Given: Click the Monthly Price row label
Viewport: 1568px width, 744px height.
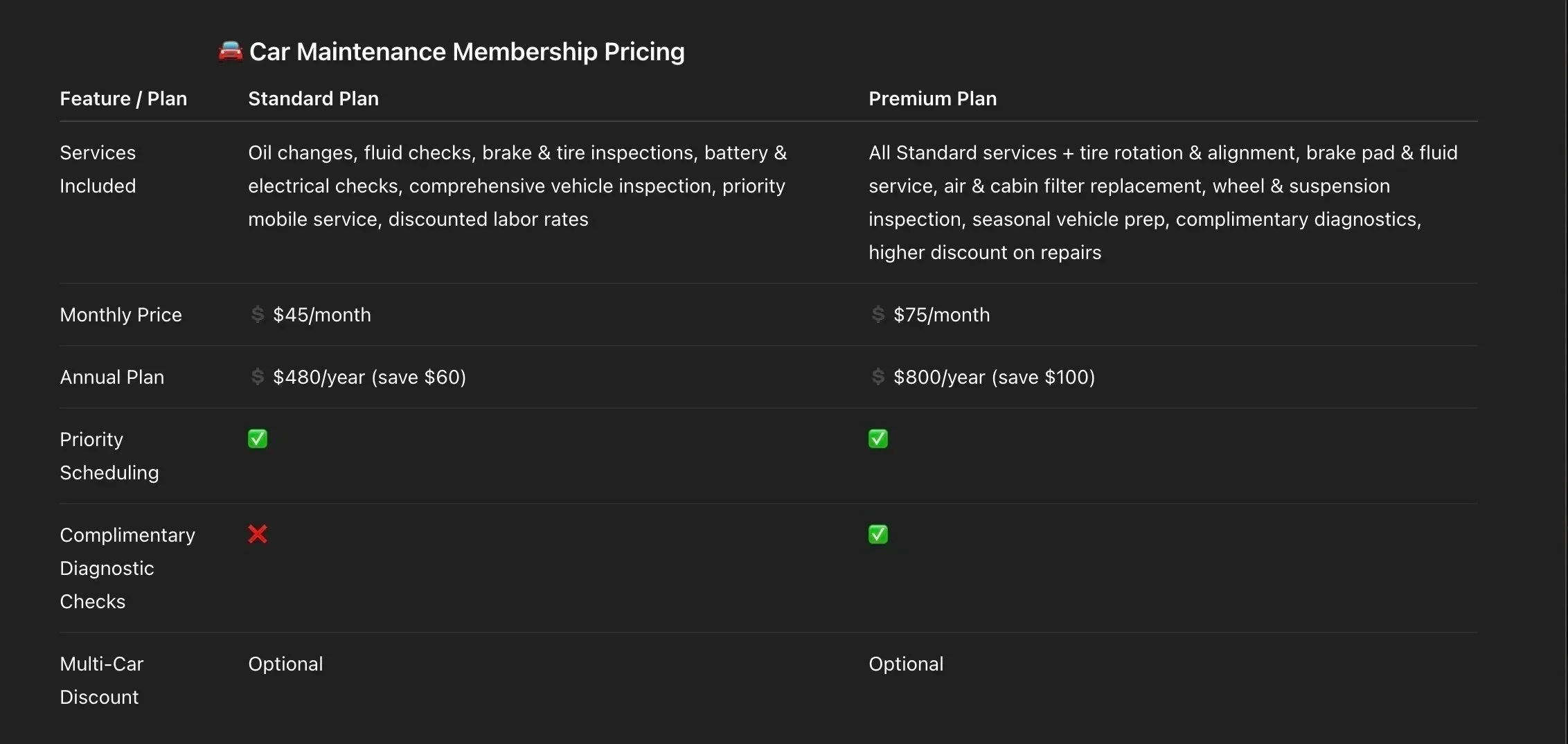Looking at the screenshot, I should [x=121, y=315].
